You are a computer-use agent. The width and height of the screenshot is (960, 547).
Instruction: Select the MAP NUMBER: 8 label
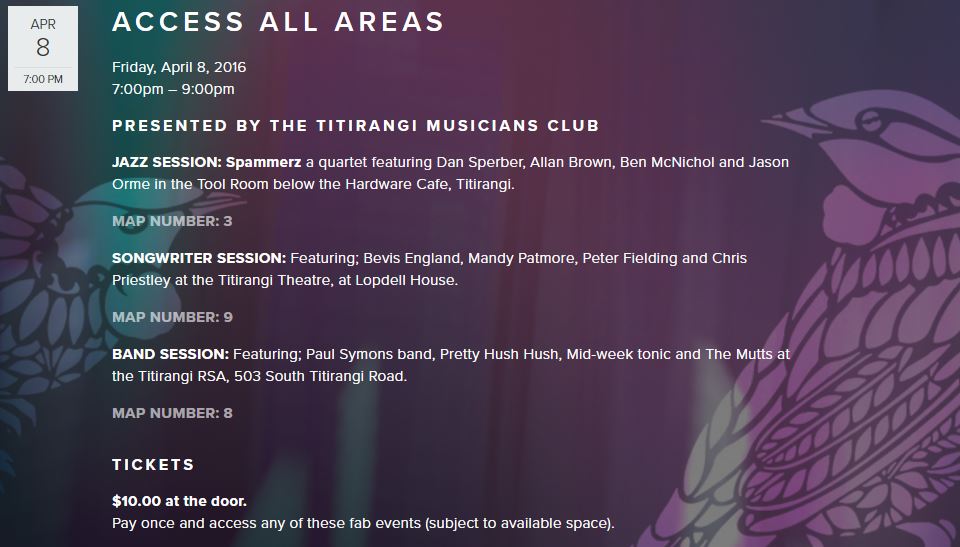tap(172, 413)
